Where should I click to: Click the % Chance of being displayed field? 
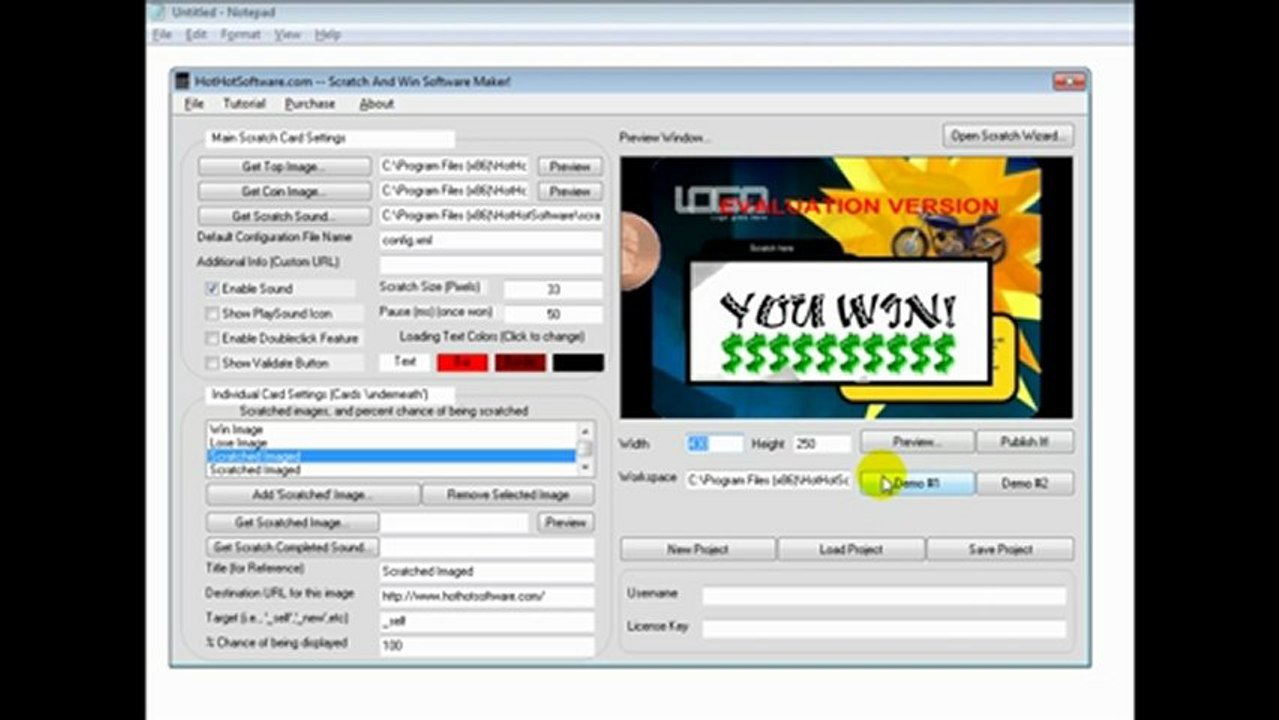[x=487, y=646]
